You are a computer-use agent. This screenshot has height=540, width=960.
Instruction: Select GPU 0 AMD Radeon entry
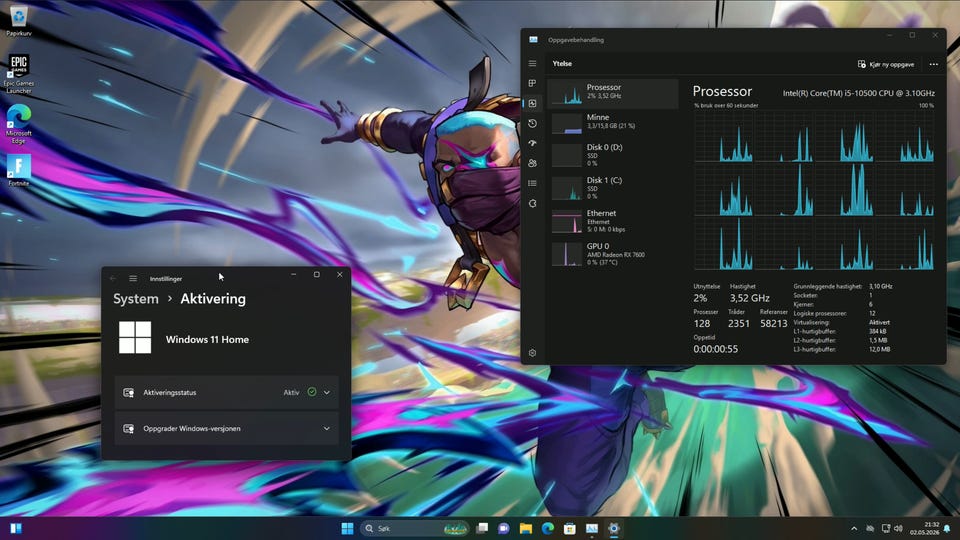613,254
